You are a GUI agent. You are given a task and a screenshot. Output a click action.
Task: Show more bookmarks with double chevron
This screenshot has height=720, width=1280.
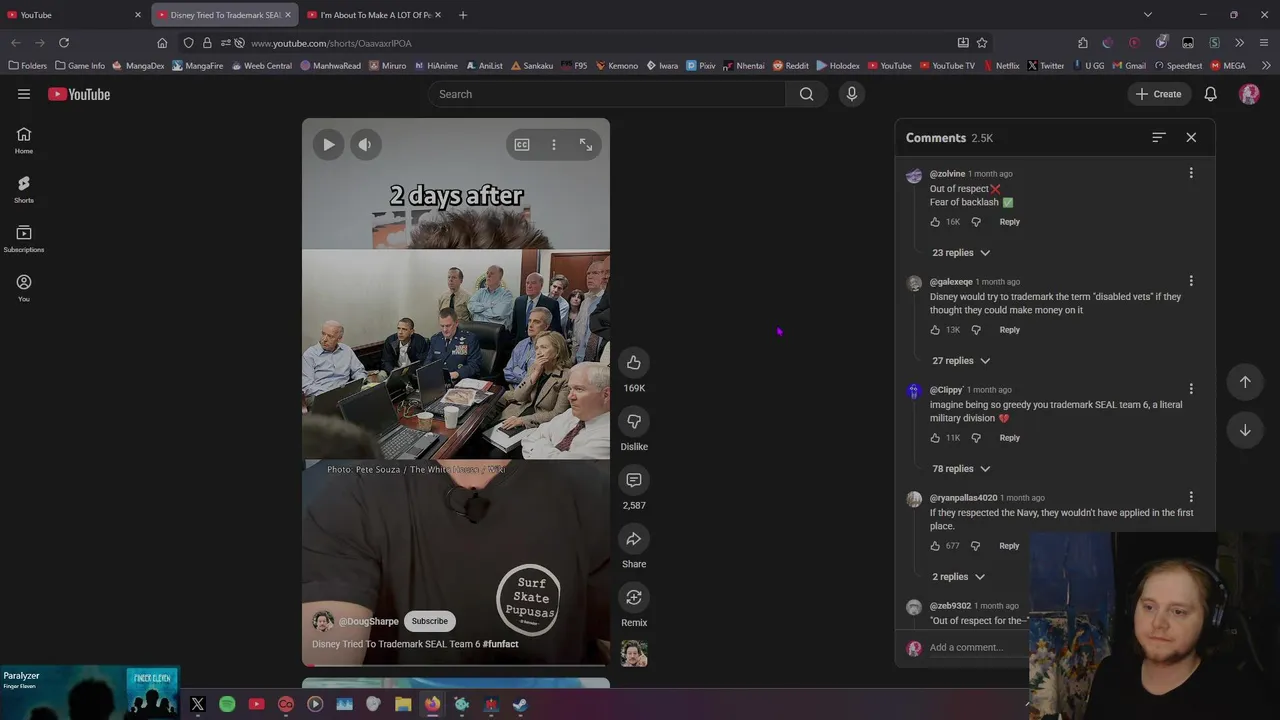[1266, 66]
